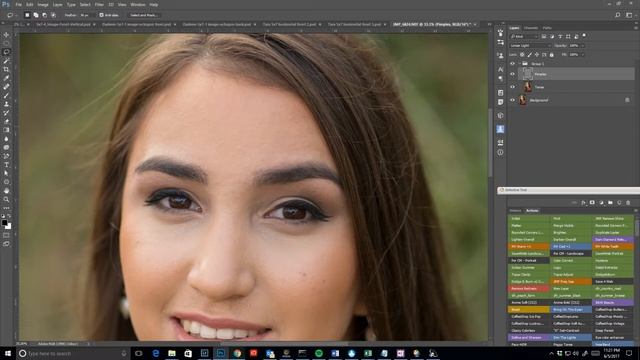Image resolution: width=640 pixels, height=360 pixels.
Task: Run the Save 4 Web action
Action: (613, 282)
